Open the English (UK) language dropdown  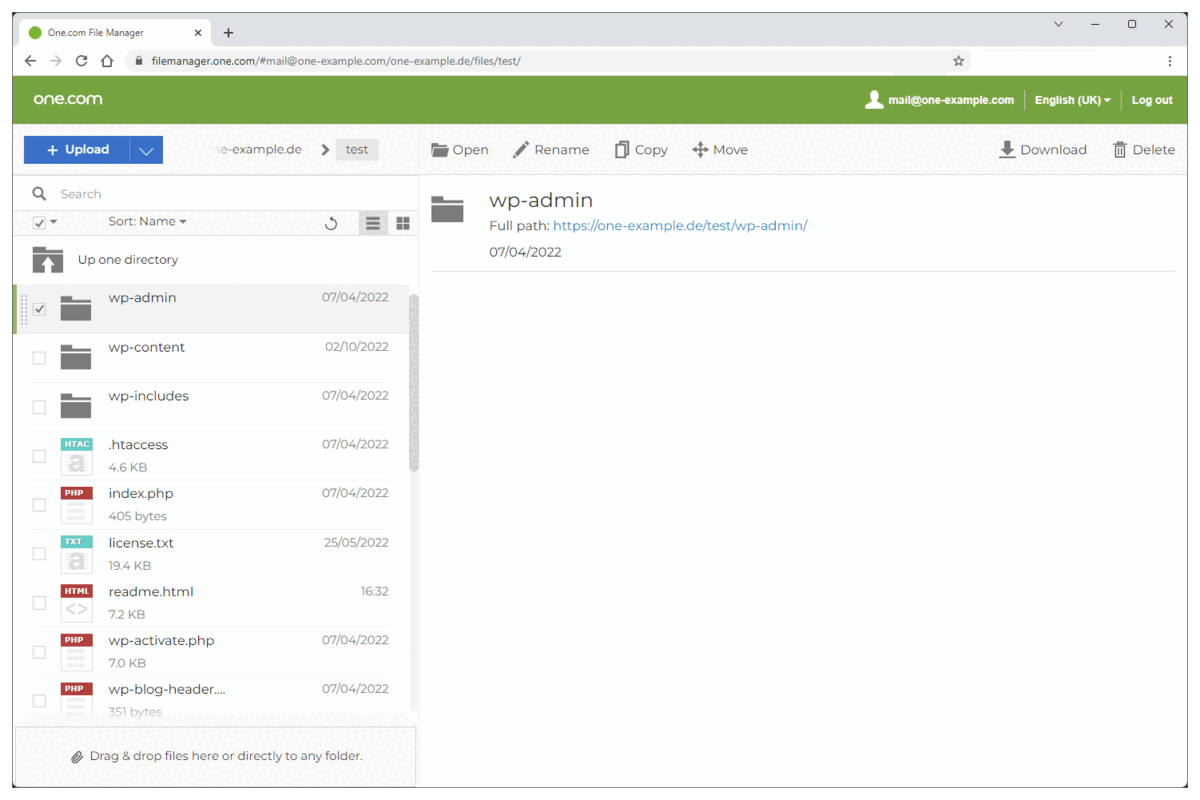point(1071,100)
